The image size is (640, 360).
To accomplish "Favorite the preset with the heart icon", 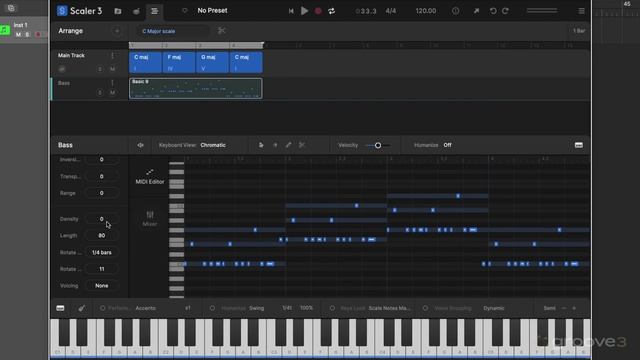I will [x=184, y=11].
